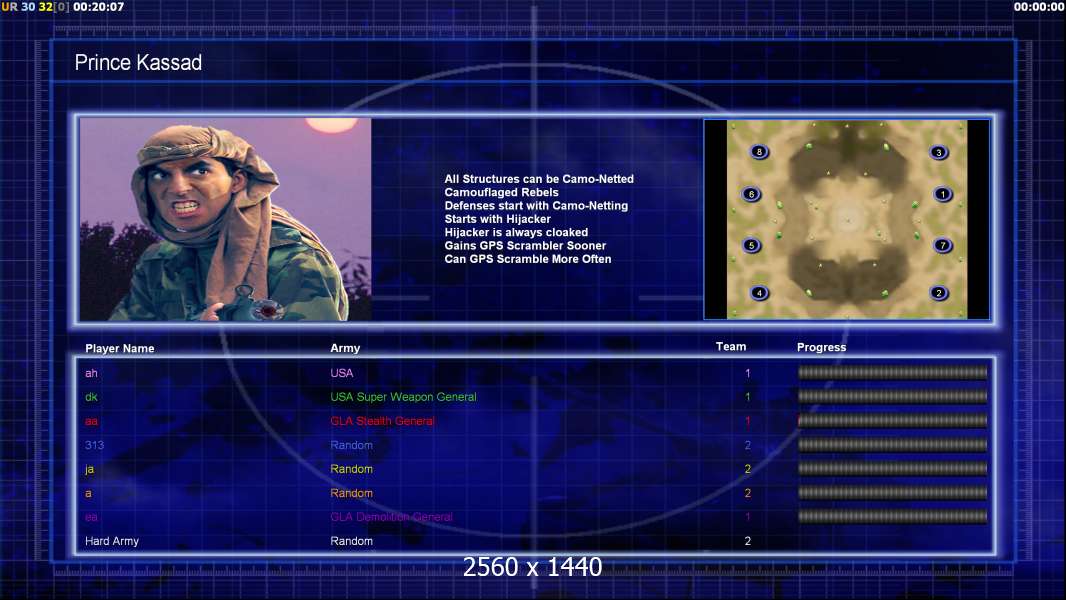Click GLA Stealth General army
Viewport: 1066px width, 600px height.
click(382, 421)
